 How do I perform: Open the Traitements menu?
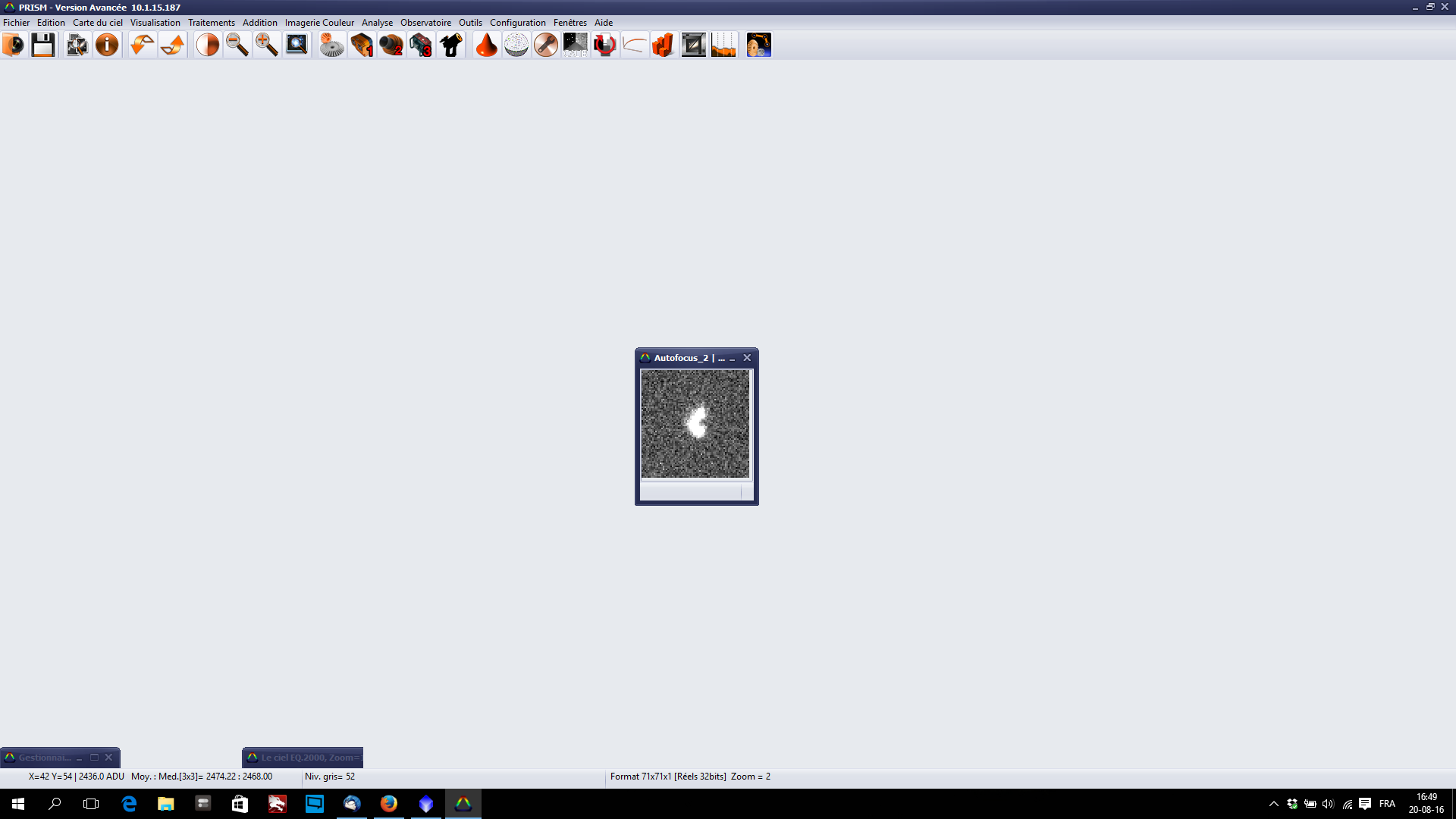[211, 23]
